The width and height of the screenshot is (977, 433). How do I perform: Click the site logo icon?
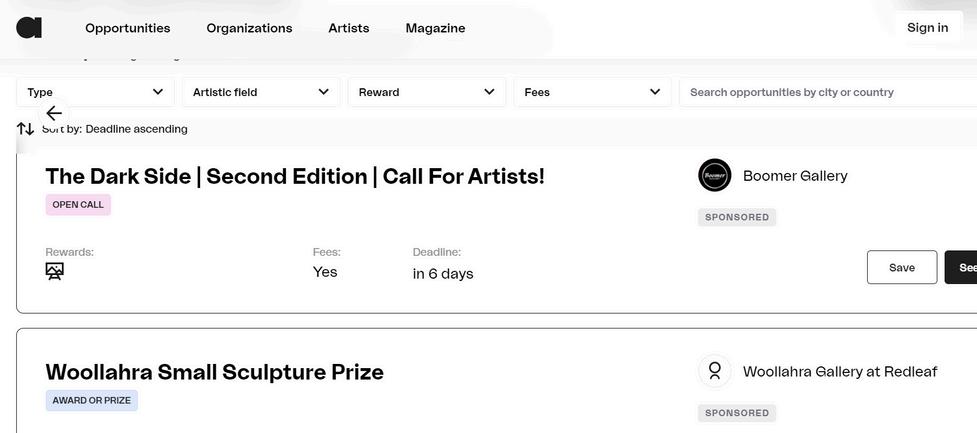[29, 28]
